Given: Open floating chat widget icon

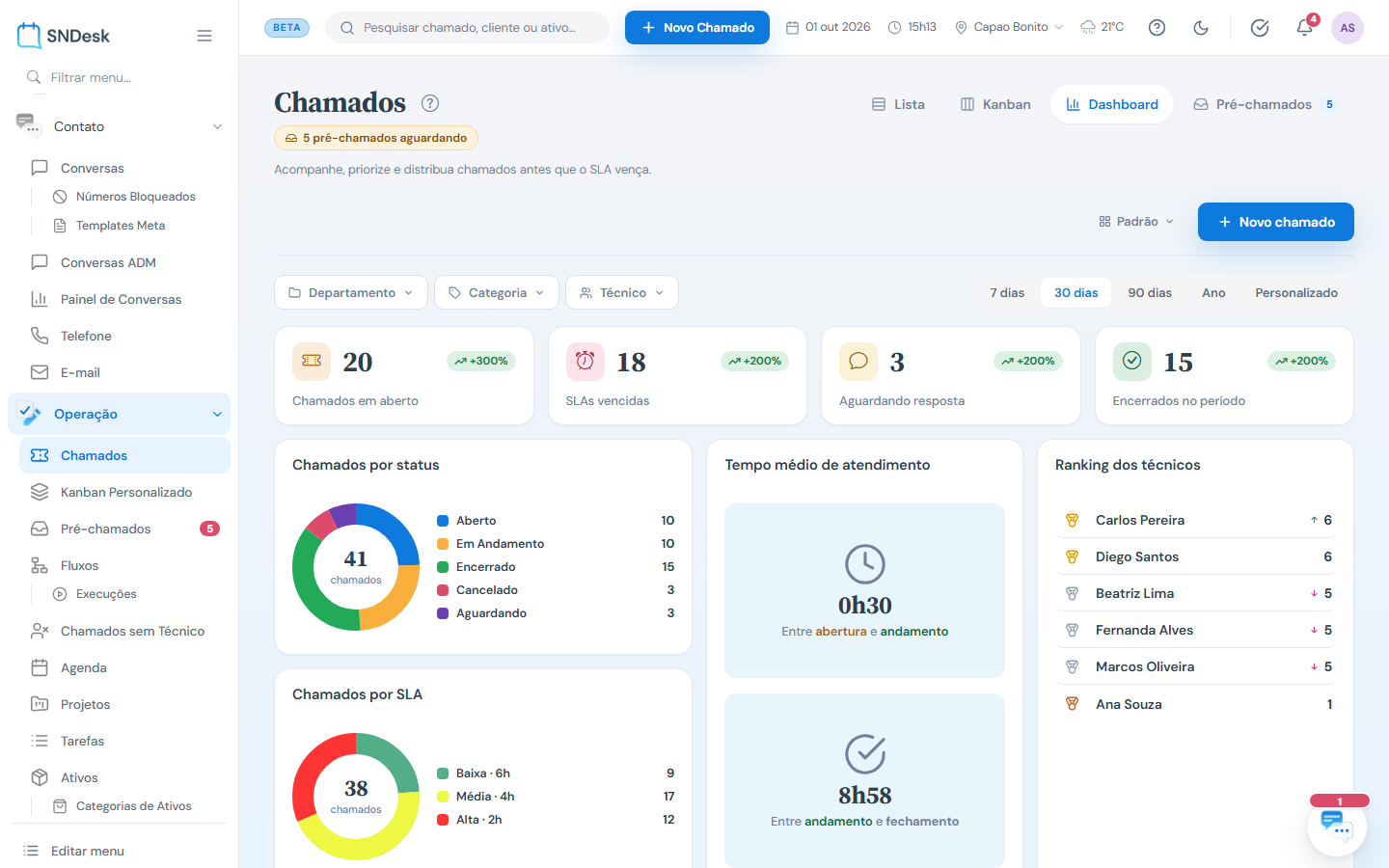Looking at the screenshot, I should [x=1337, y=826].
